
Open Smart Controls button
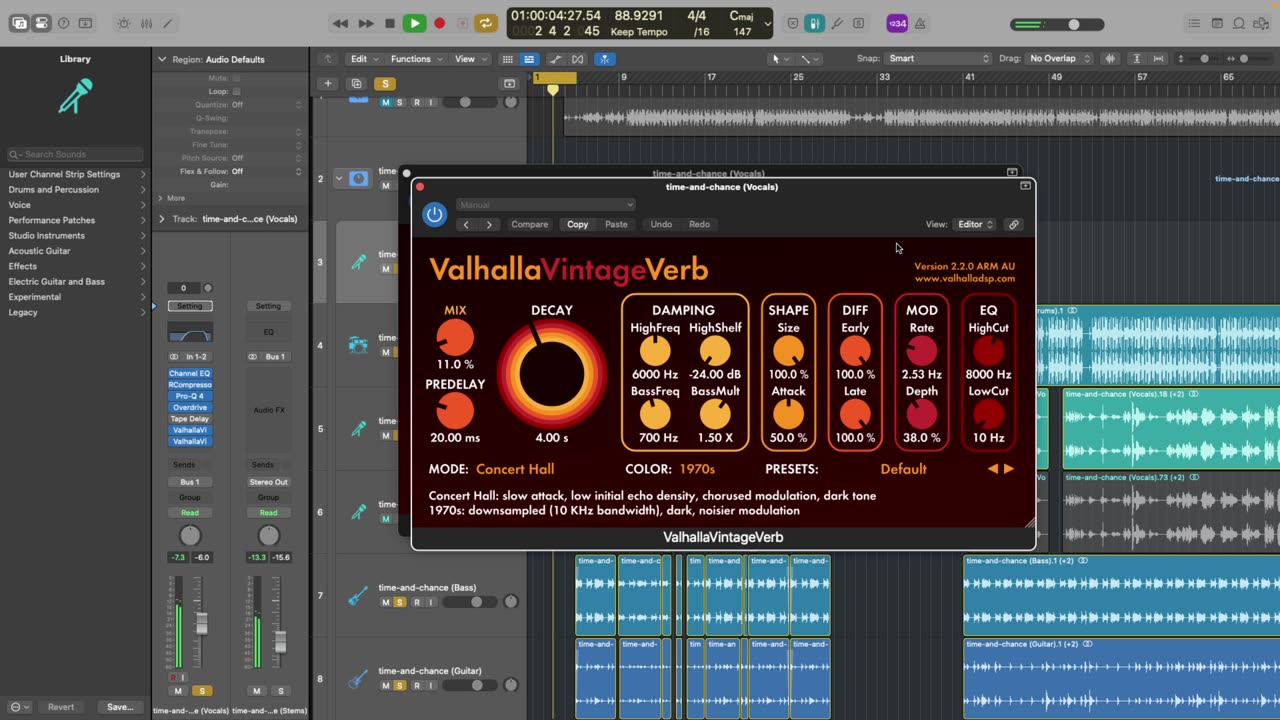tap(124, 23)
